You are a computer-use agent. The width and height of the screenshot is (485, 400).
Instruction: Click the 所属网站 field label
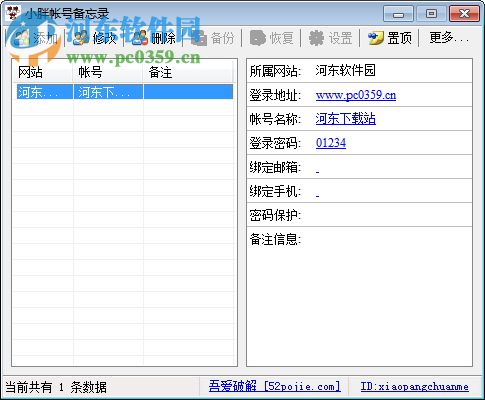pos(275,71)
